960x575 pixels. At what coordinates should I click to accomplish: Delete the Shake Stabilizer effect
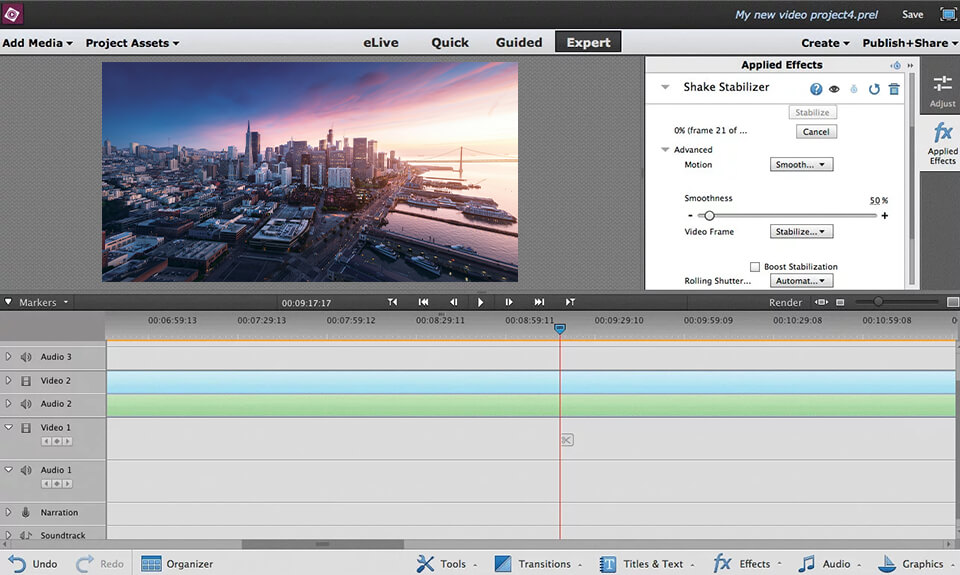pos(894,89)
